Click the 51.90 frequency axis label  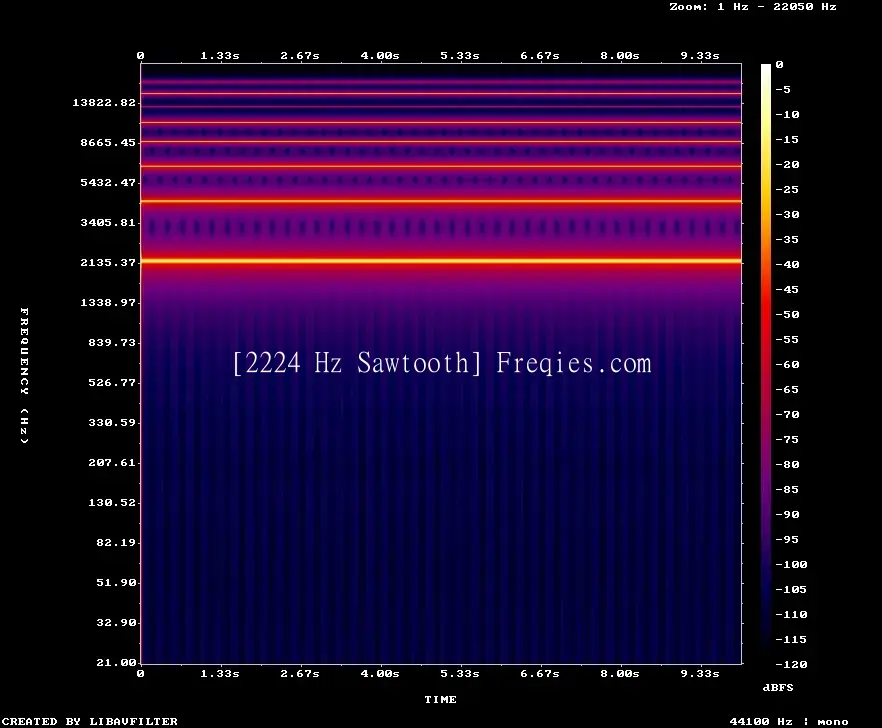[x=116, y=582]
